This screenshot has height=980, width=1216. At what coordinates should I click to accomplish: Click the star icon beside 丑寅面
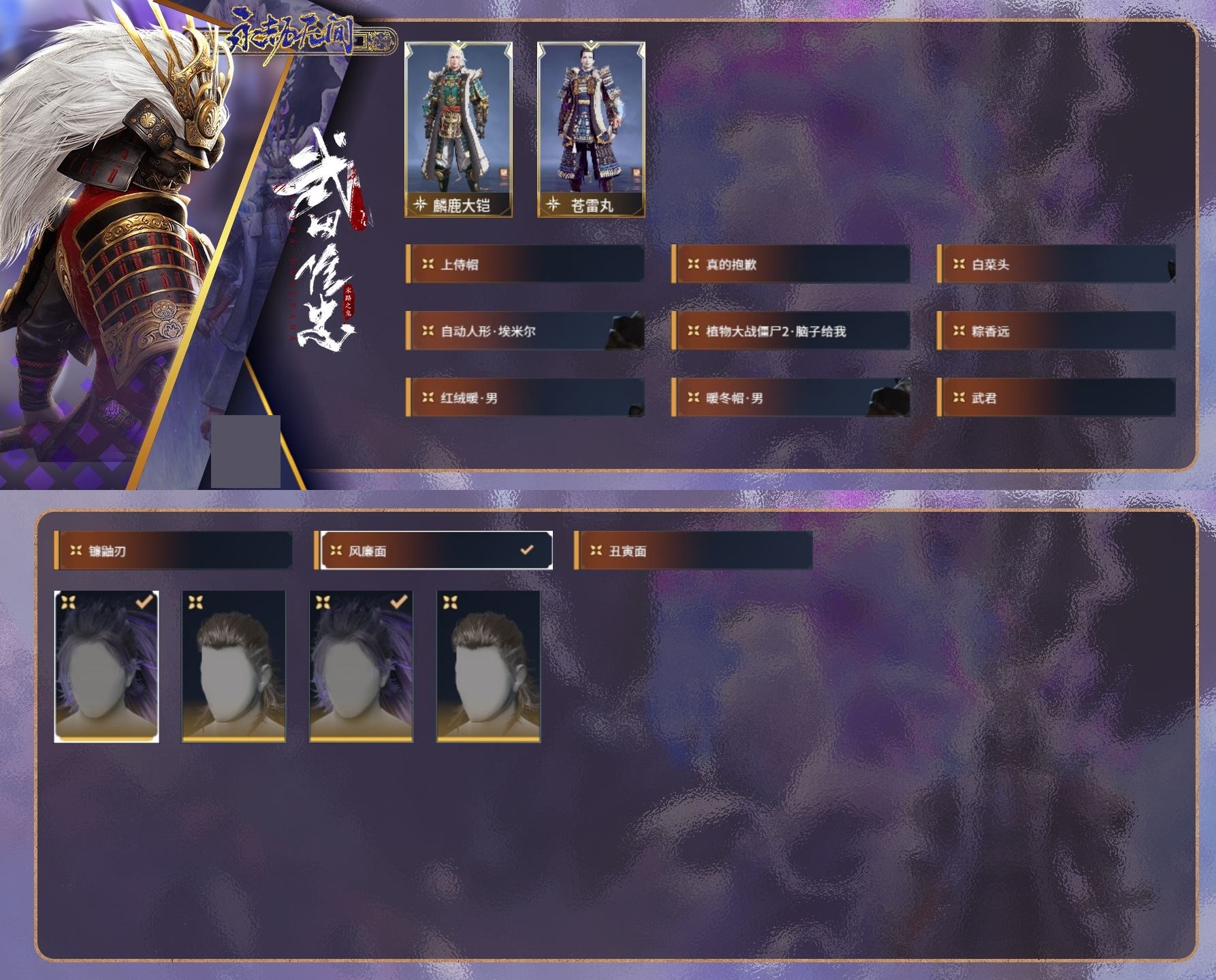point(596,551)
